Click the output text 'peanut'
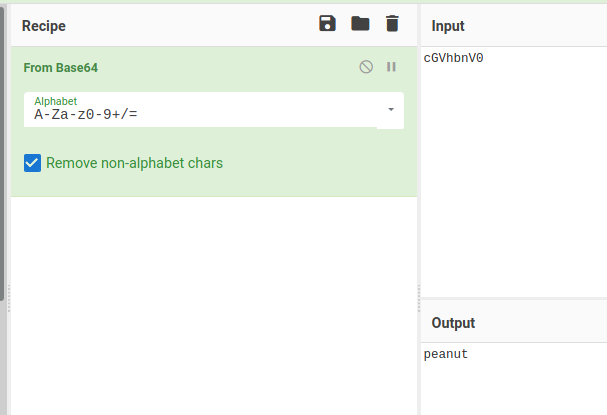 click(445, 354)
